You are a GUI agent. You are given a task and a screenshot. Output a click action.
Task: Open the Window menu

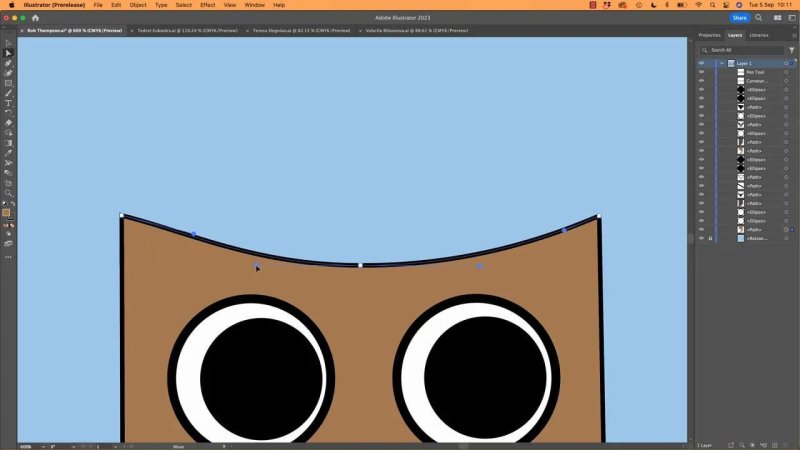click(x=254, y=5)
